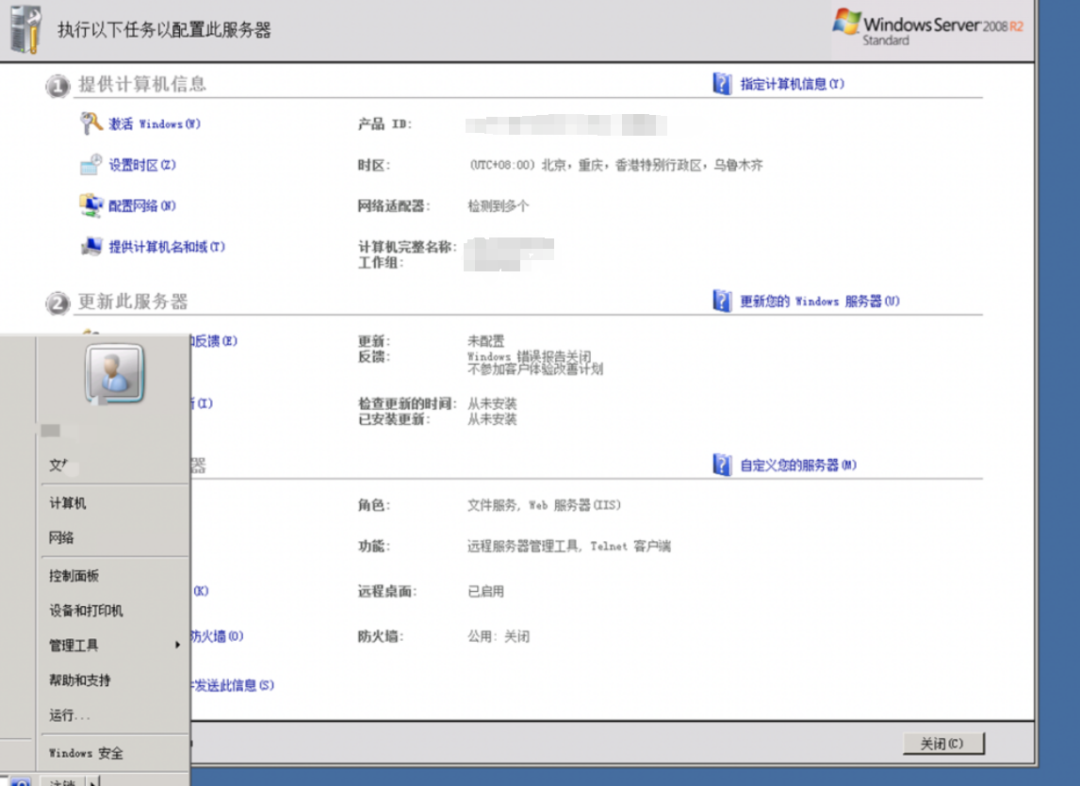Screen dimensions: 1080x786
Task: Open 控制面板 from the Start menu
Action: pos(74,576)
